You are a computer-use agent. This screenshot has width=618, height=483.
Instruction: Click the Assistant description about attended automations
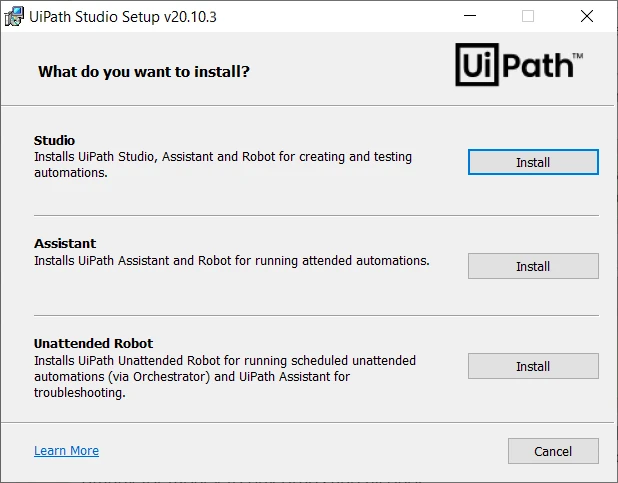pyautogui.click(x=232, y=261)
